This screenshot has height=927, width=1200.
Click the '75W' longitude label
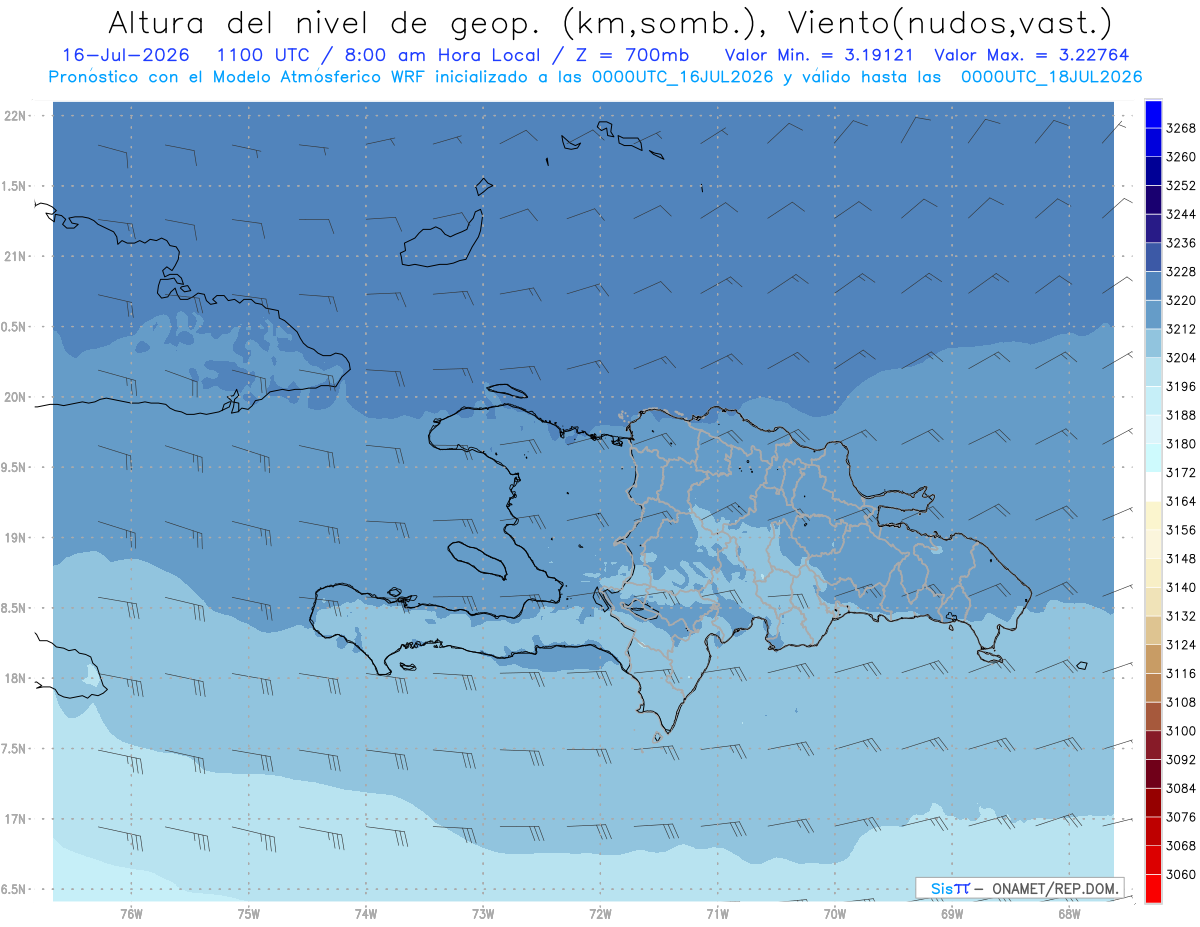tap(249, 915)
